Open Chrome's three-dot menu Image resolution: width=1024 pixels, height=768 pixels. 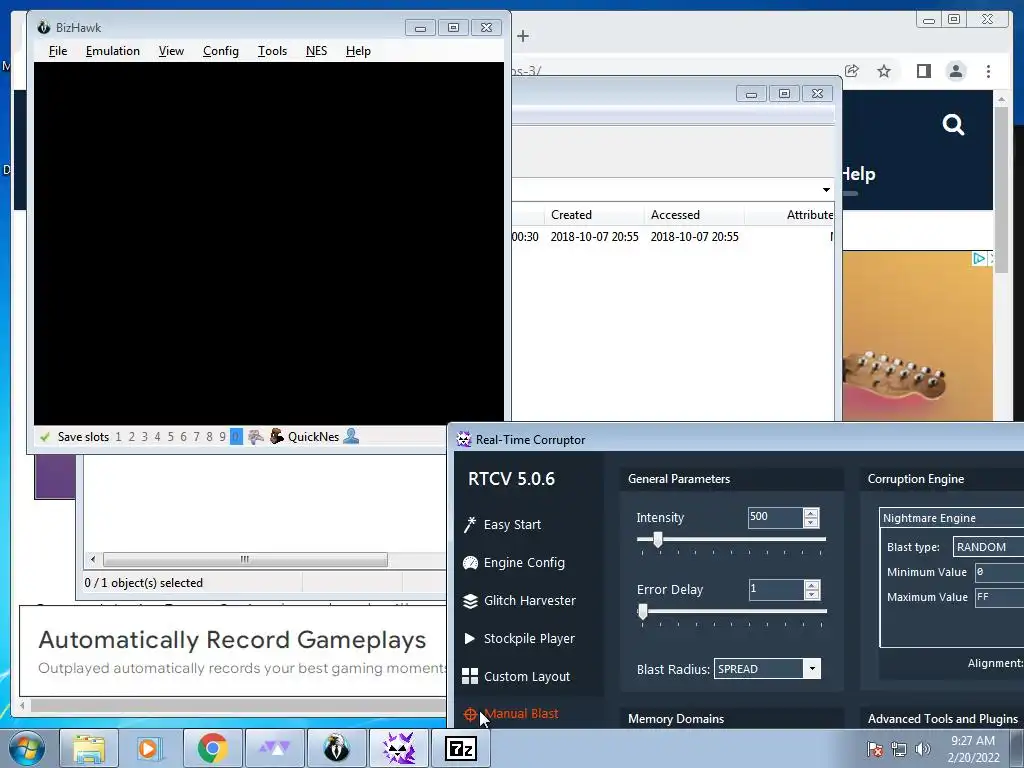point(989,71)
